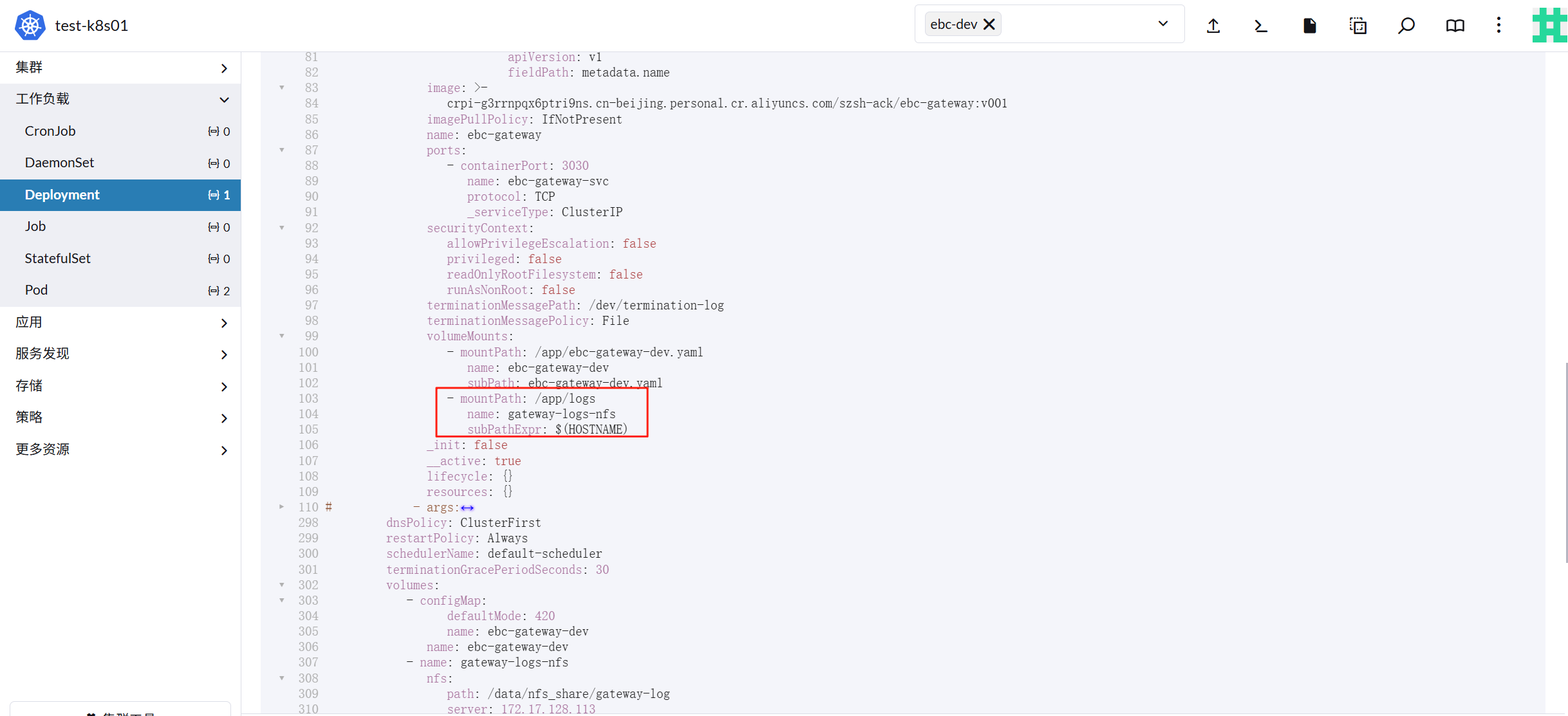Select StatefulSet in the workload menu

click(58, 259)
